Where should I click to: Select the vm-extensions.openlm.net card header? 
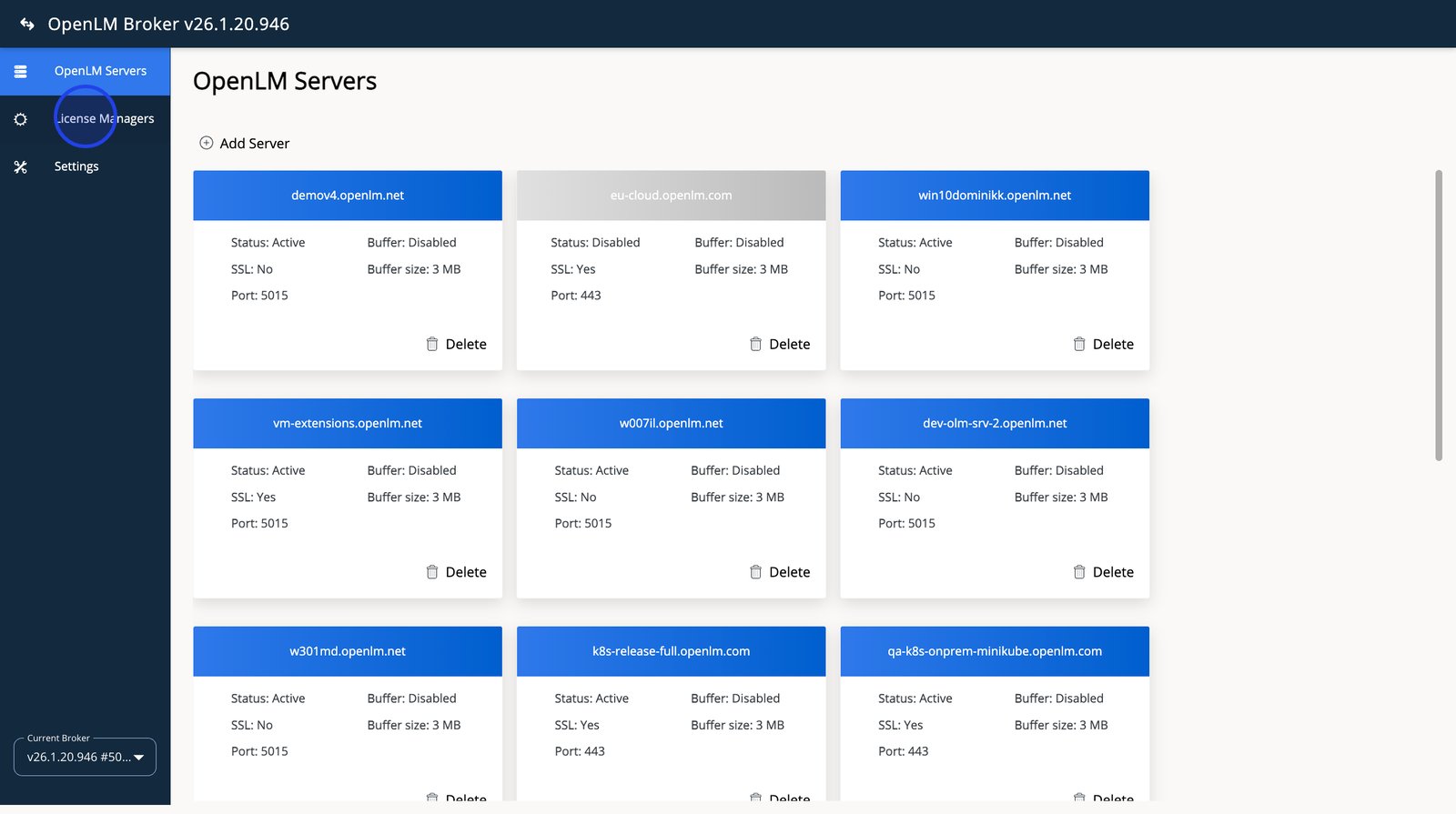pos(348,423)
